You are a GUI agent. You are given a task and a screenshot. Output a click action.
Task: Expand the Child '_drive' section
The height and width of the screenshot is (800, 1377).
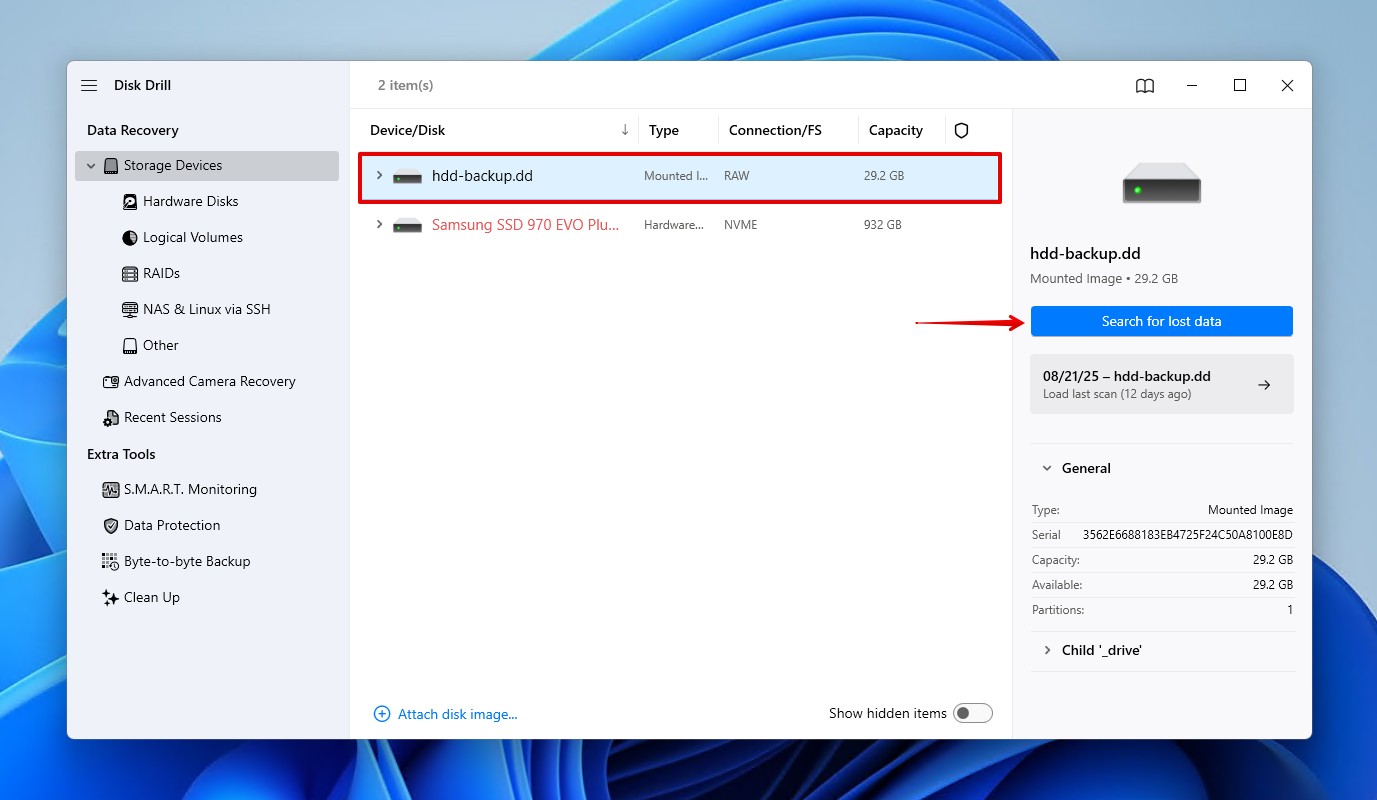1047,650
